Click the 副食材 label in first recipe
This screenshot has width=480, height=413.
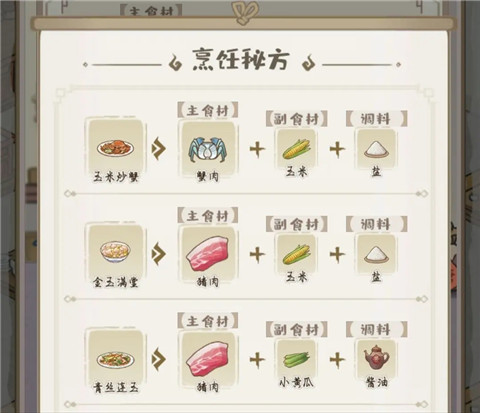coord(296,119)
